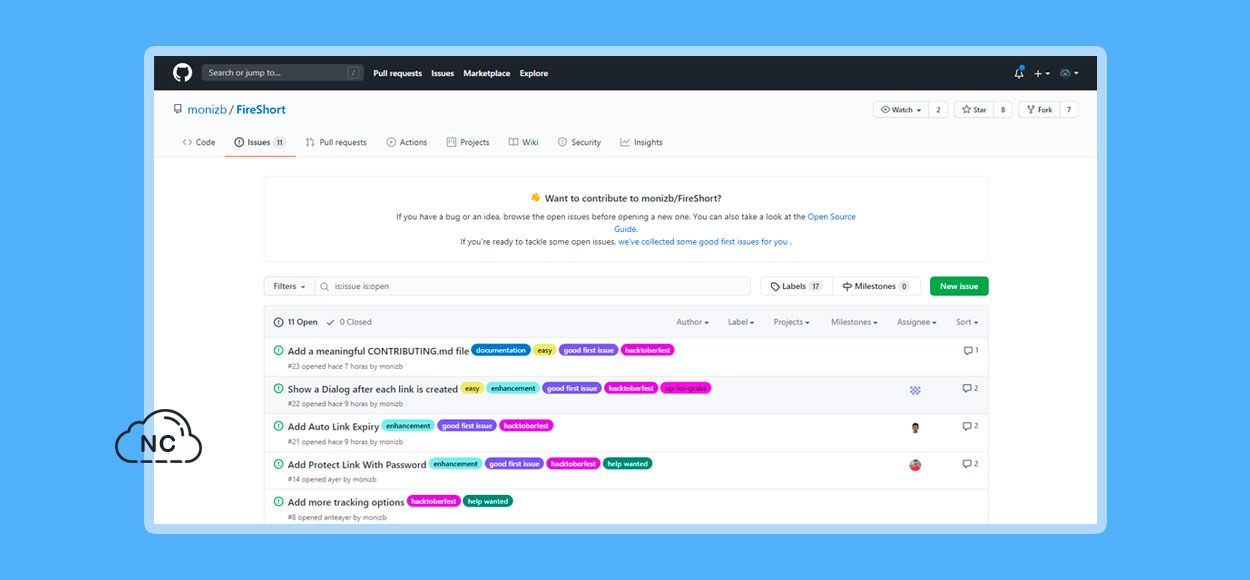Open the Add Auto Link Expiry issue
1250x580 pixels.
tap(333, 427)
